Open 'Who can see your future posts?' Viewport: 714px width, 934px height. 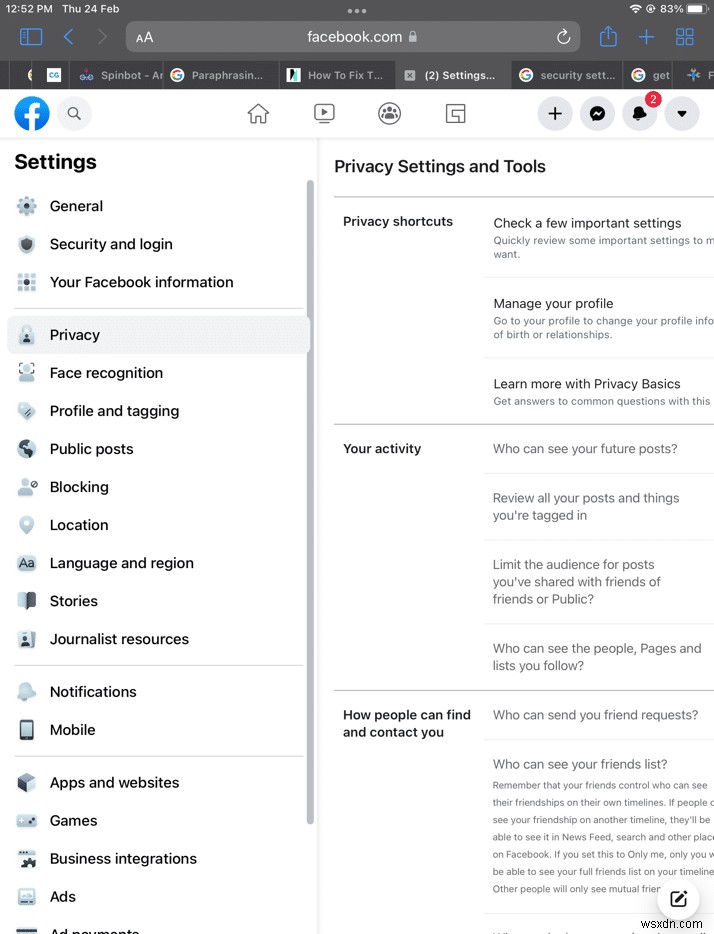[x=585, y=449]
